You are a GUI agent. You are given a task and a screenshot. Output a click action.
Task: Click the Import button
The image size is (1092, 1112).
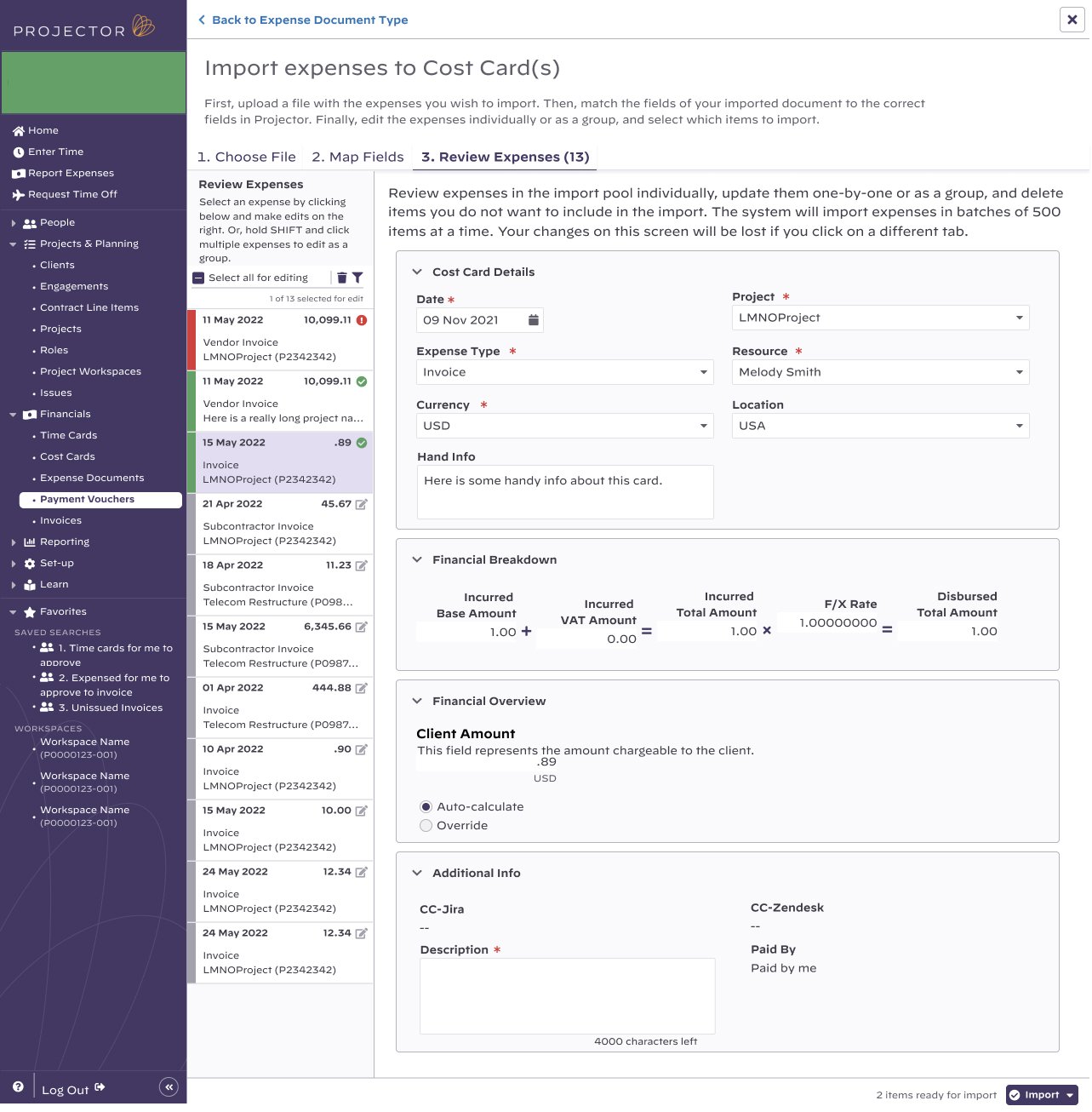(x=1042, y=1096)
